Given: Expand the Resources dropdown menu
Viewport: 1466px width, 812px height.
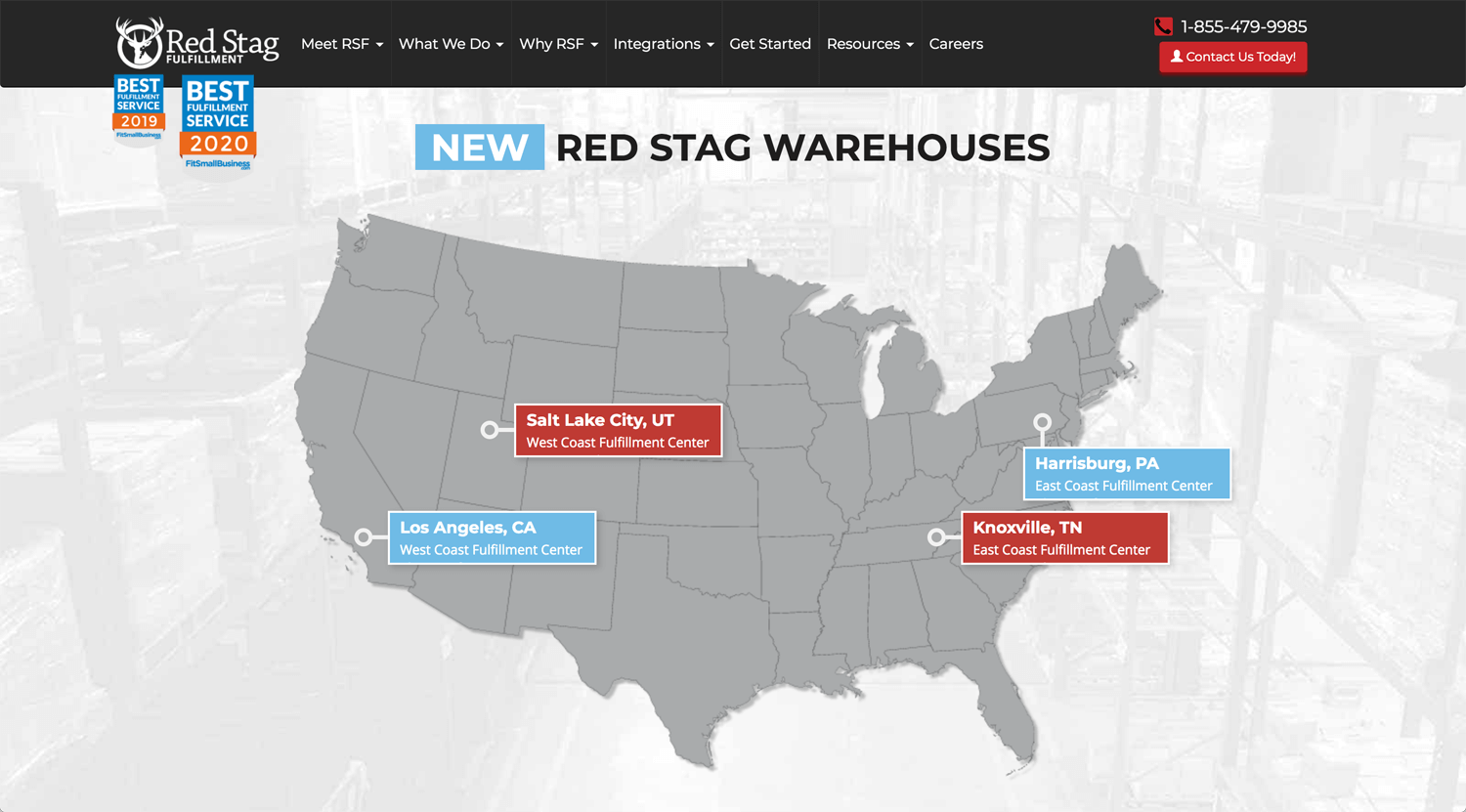Looking at the screenshot, I should click(x=870, y=44).
